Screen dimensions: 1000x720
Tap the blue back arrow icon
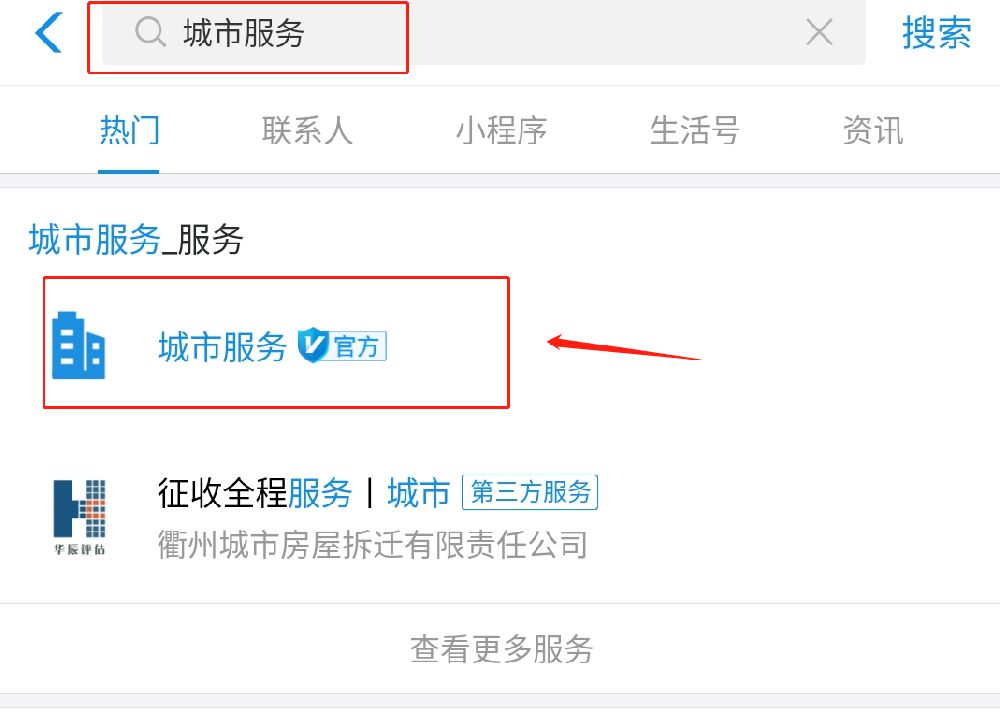coord(48,32)
